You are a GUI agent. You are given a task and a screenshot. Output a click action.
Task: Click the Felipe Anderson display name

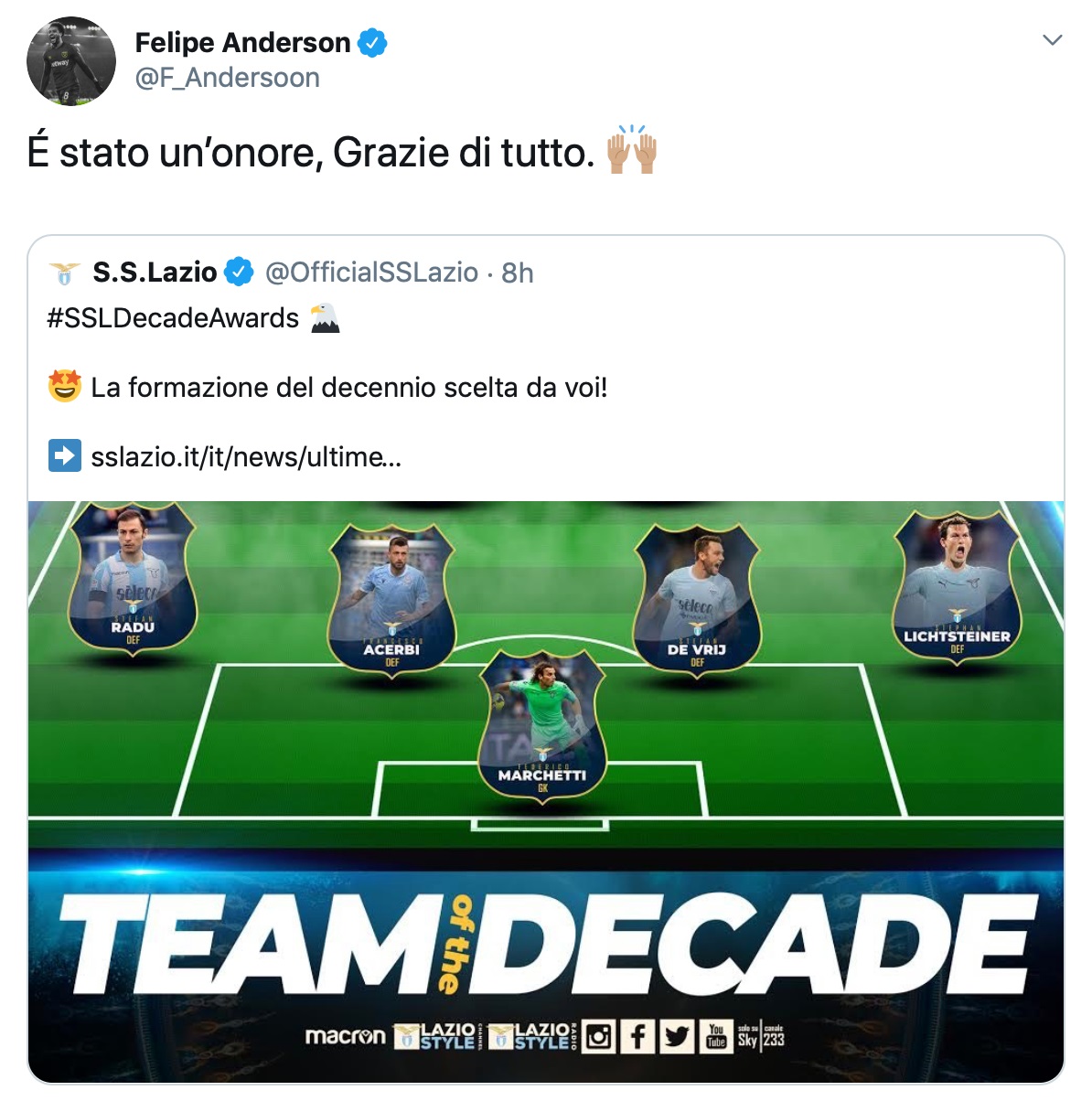pos(242,43)
